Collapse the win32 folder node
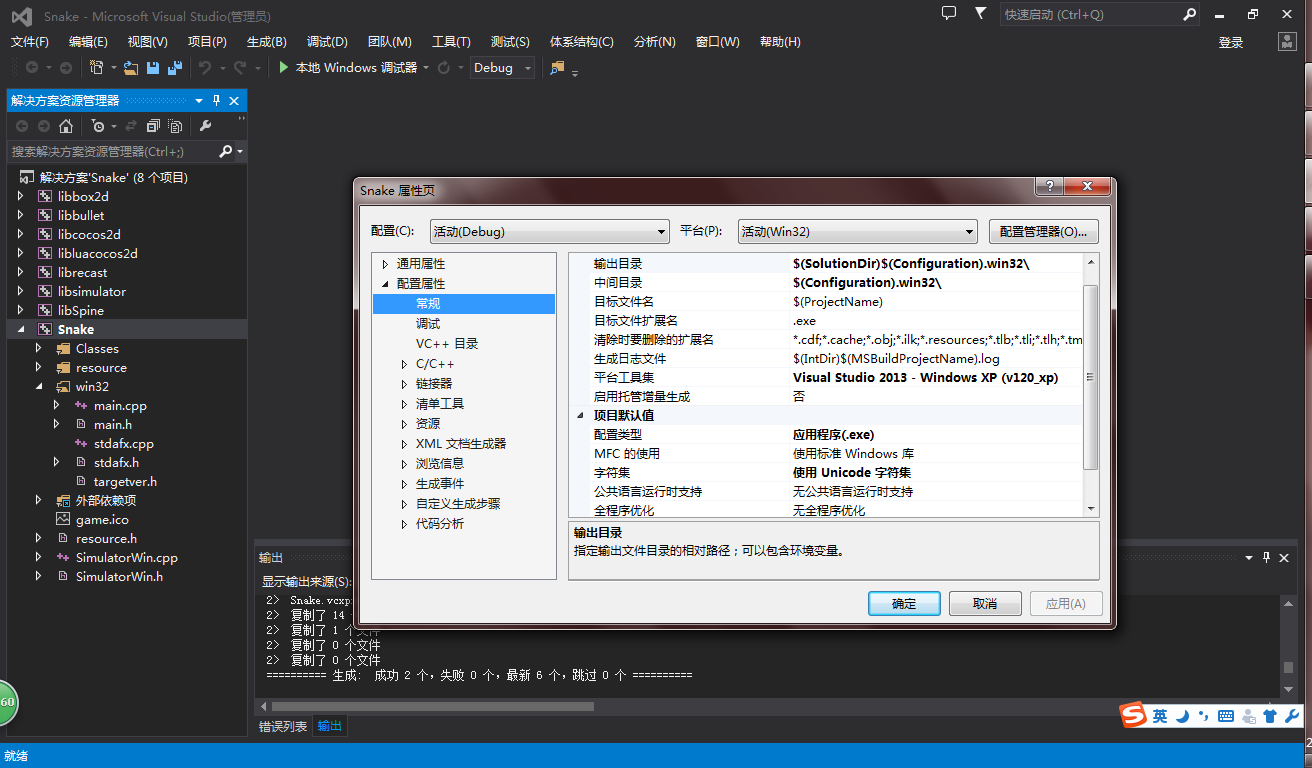 [x=38, y=386]
